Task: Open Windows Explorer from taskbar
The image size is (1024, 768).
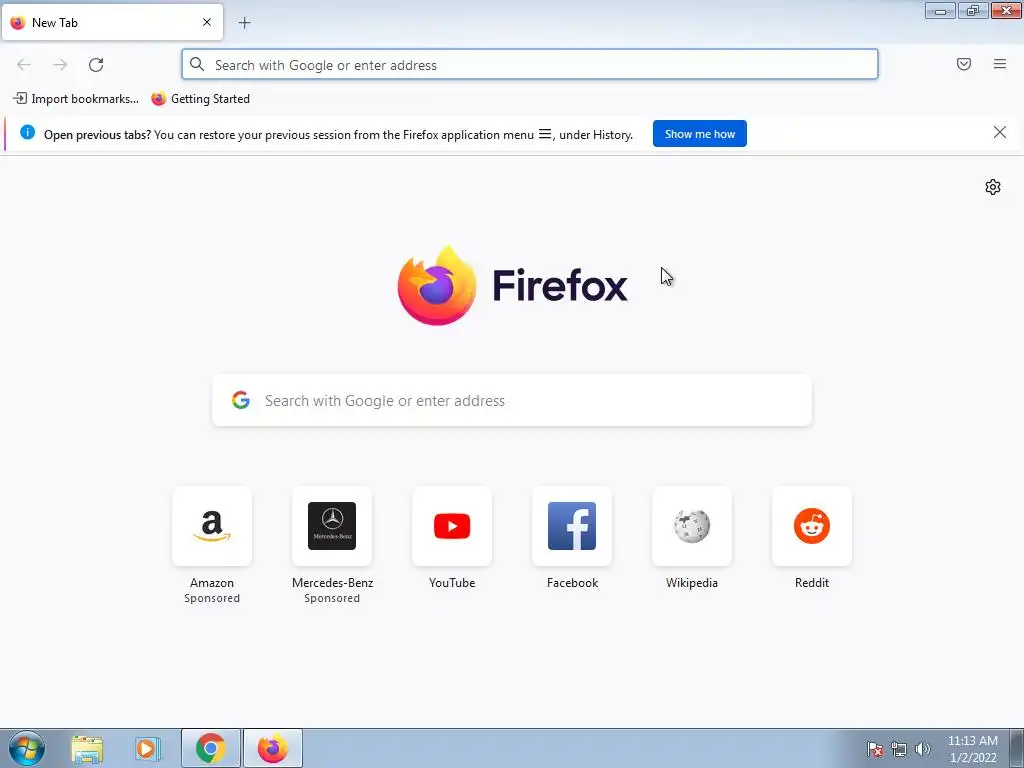Action: [87, 748]
